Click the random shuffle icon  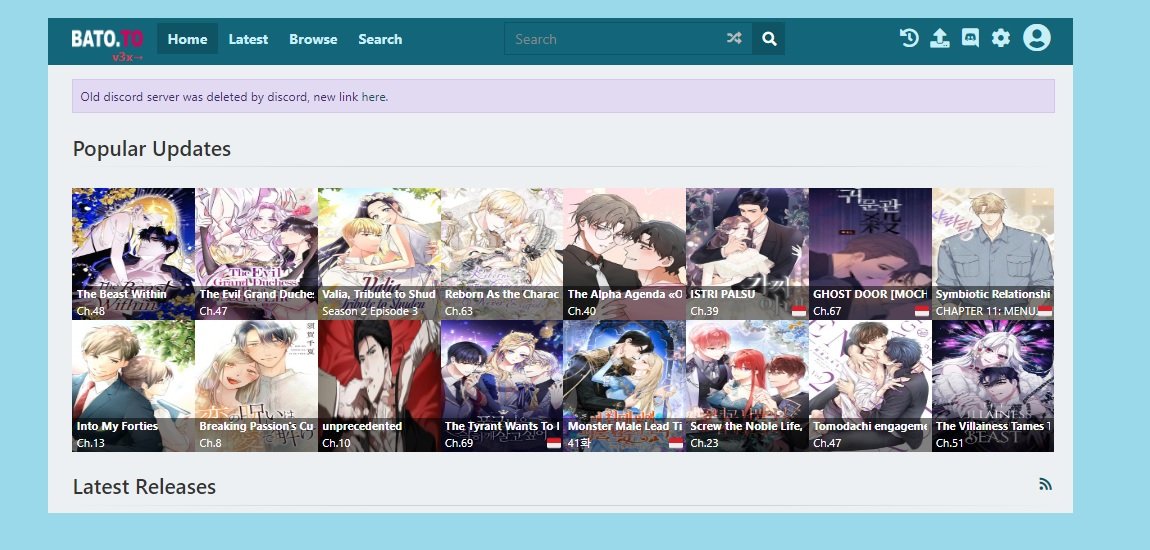coord(734,38)
